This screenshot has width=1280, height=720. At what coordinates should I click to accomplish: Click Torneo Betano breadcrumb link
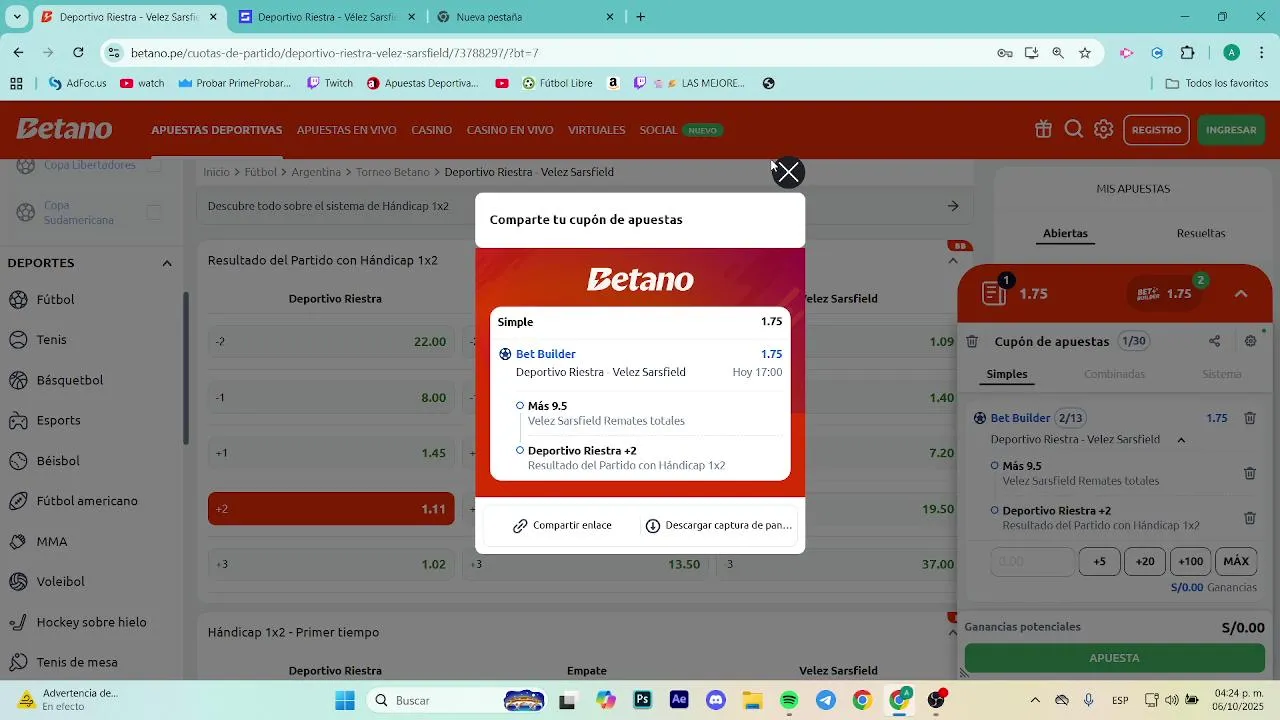click(x=392, y=172)
